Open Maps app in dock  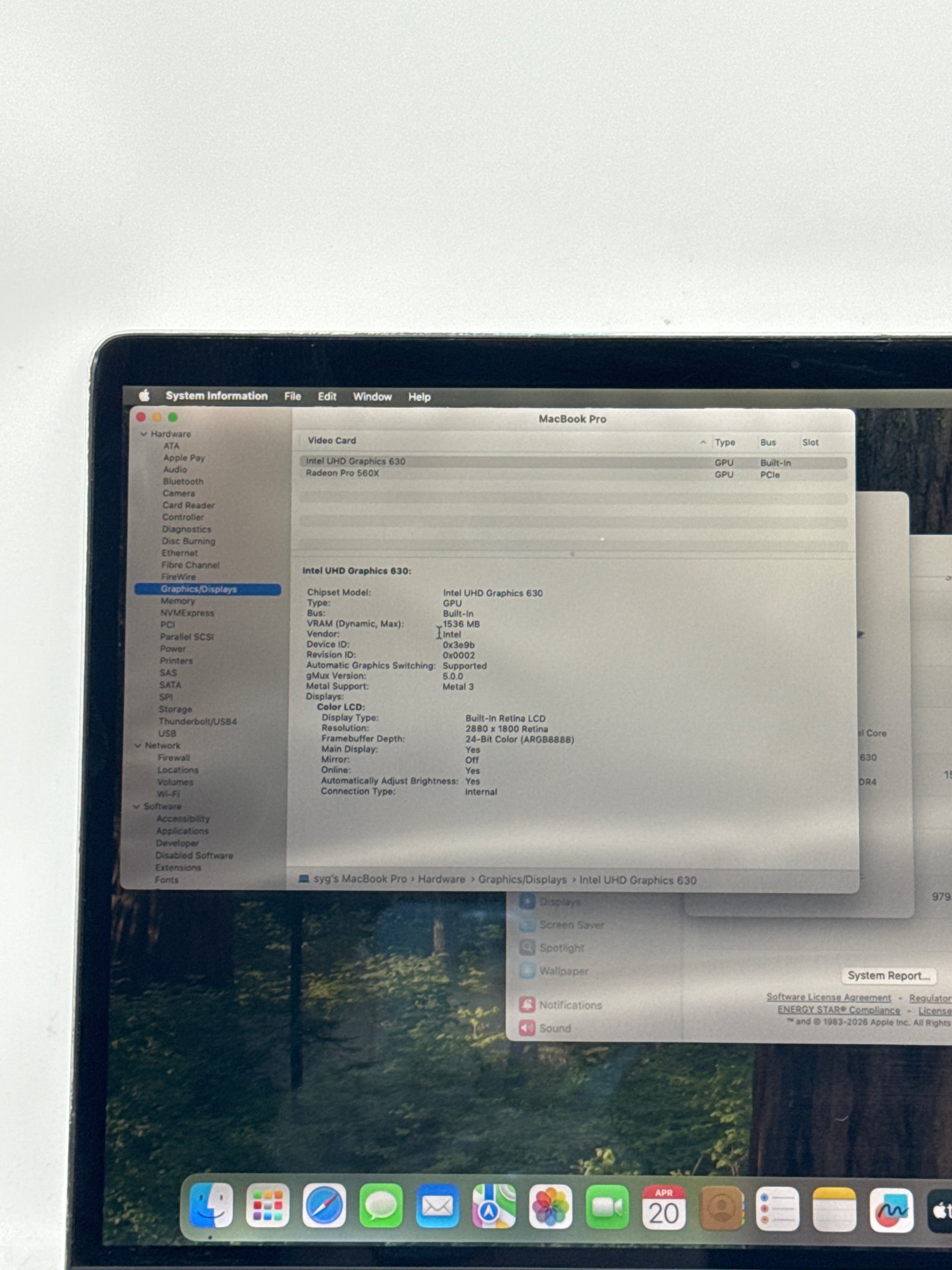click(x=494, y=1206)
